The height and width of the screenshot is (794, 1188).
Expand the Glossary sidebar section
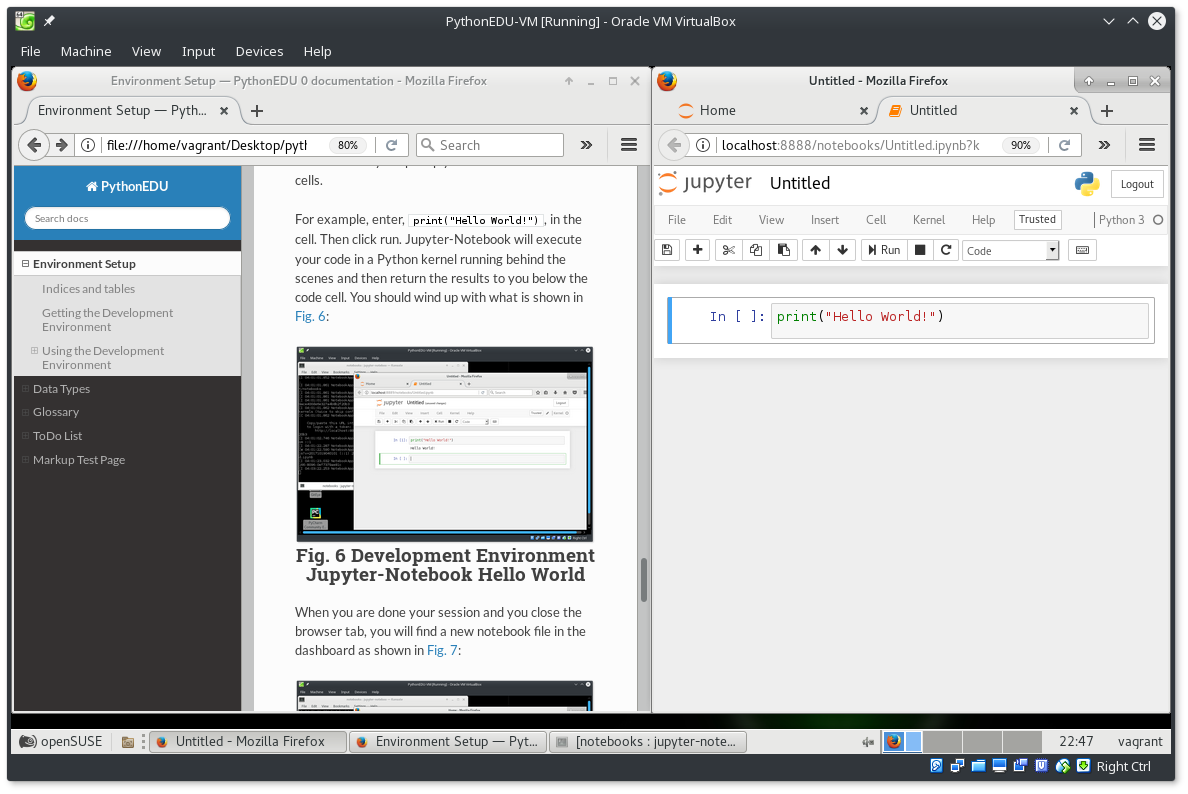[25, 412]
